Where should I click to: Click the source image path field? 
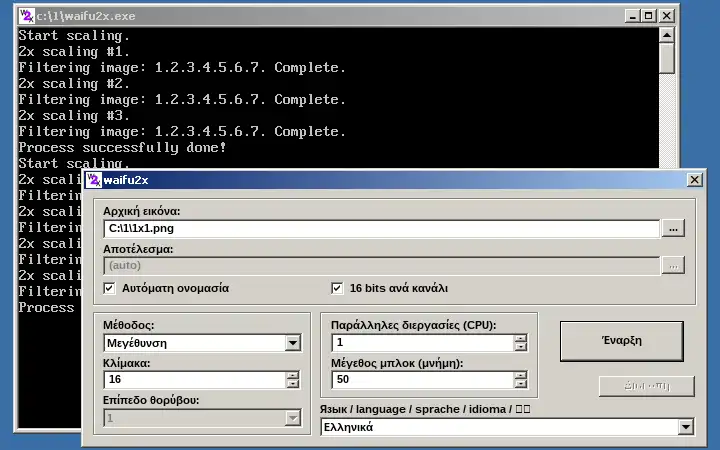[x=382, y=229]
